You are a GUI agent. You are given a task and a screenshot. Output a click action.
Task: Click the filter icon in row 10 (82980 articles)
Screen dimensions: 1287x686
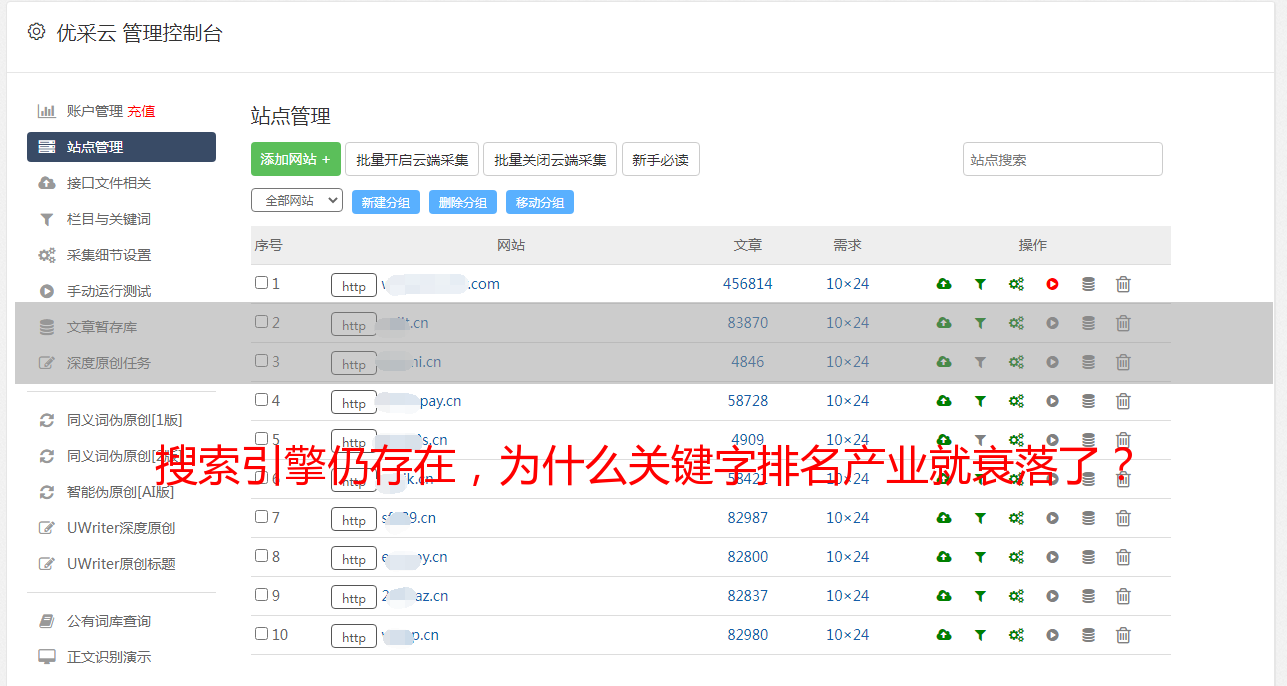(980, 635)
